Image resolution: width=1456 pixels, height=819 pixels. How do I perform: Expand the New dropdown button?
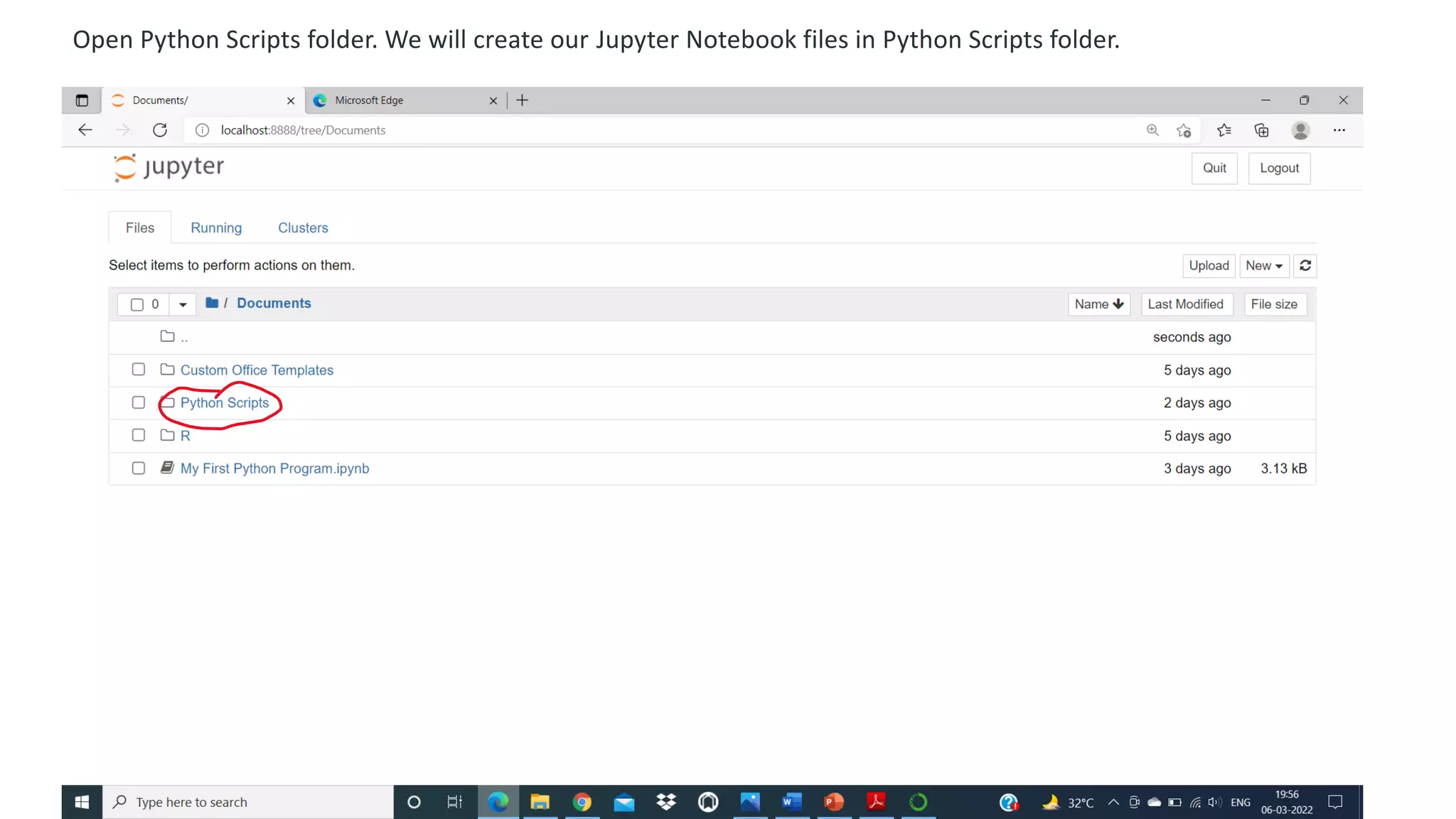[1263, 265]
